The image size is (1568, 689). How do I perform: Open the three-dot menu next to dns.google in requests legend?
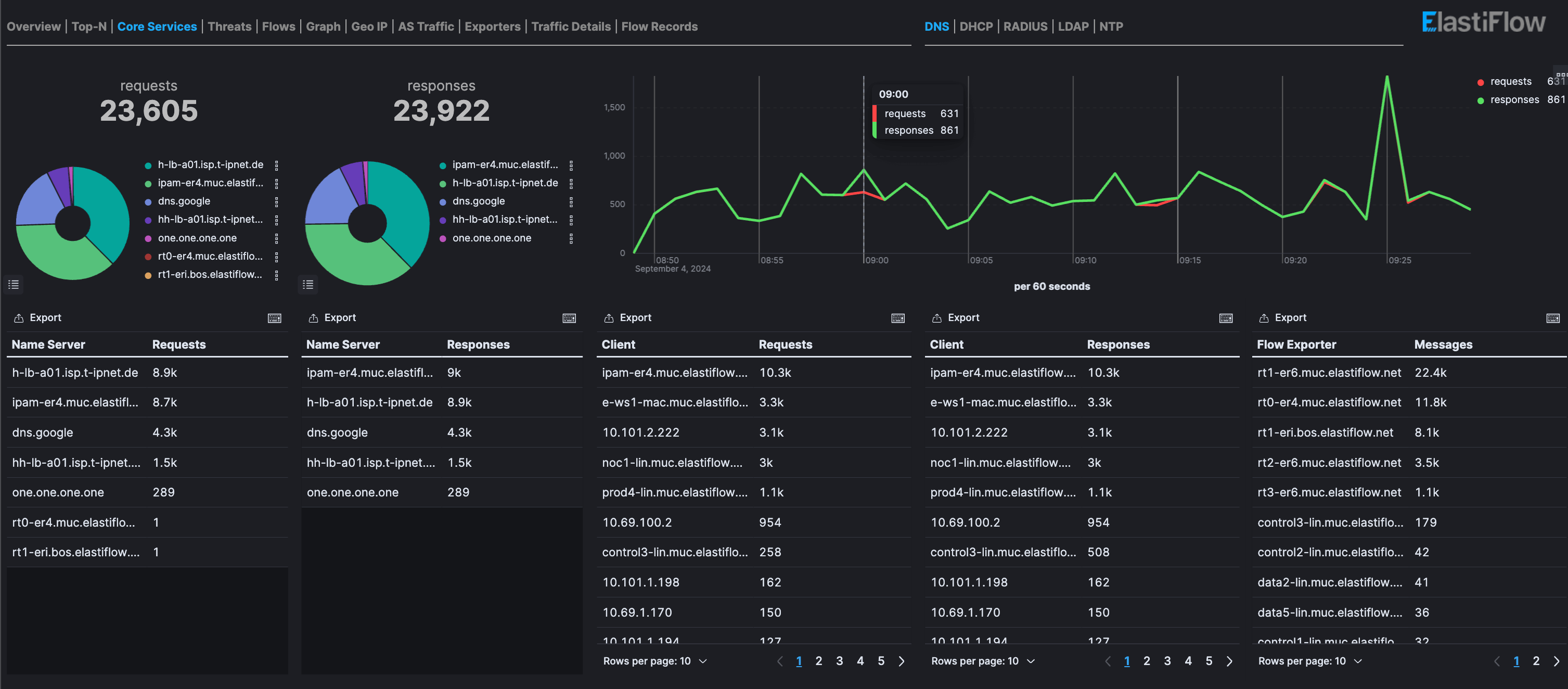point(277,201)
